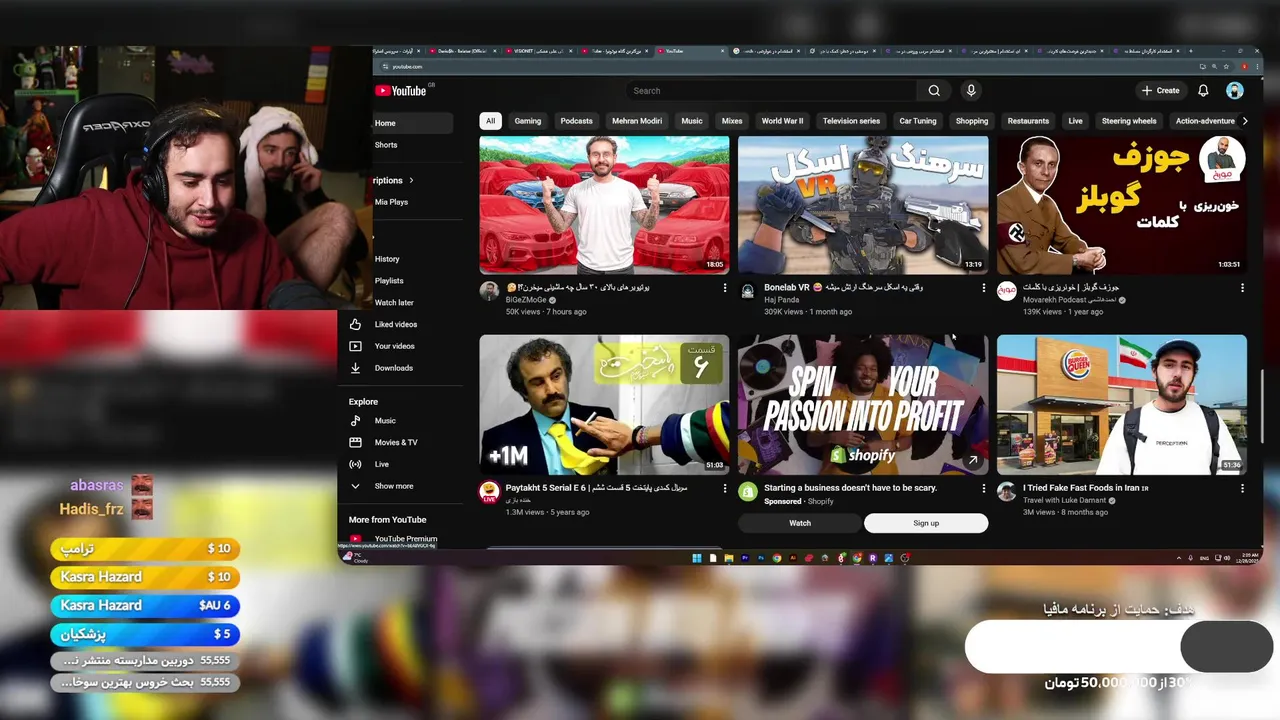Open options menu for Shopify ad
Screen dimensions: 1280x720
coord(984,489)
